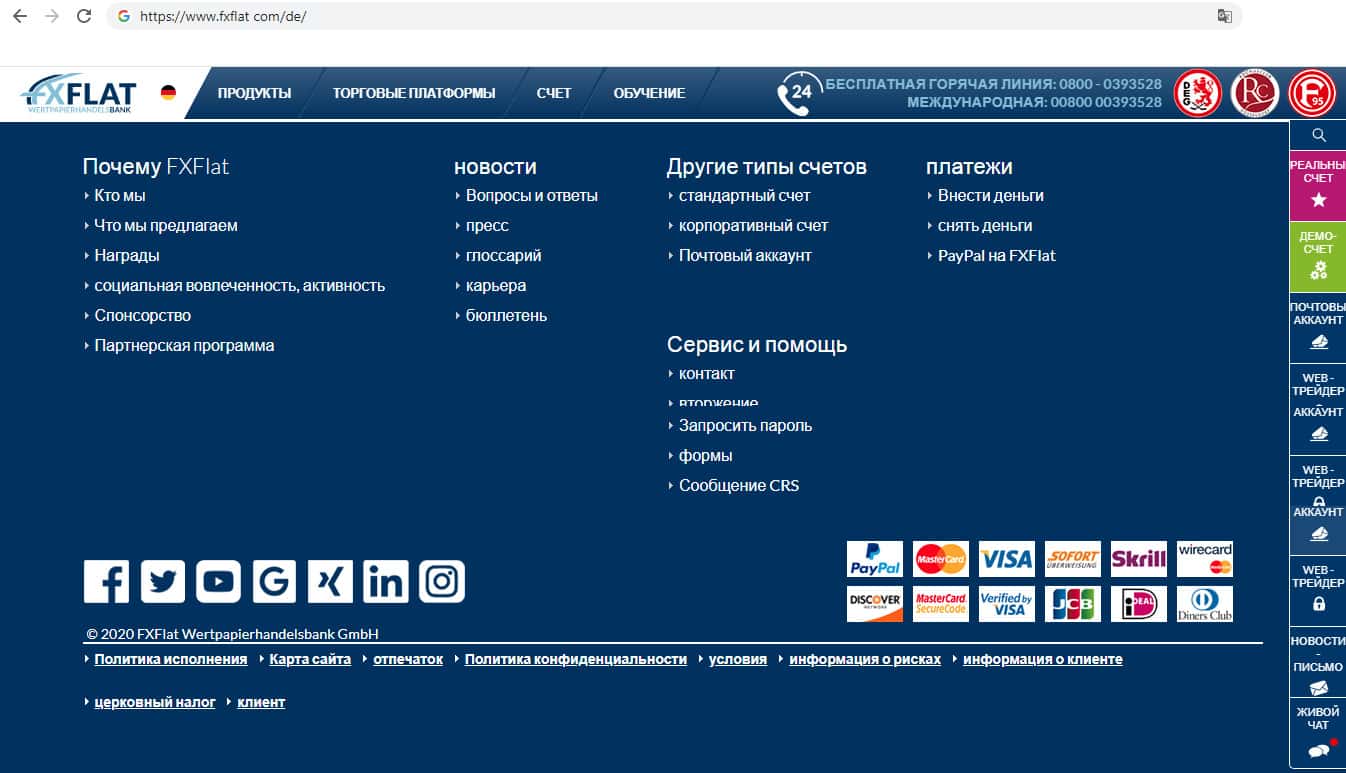This screenshot has height=773, width=1346.
Task: Go back with the browser back arrow
Action: (x=19, y=16)
